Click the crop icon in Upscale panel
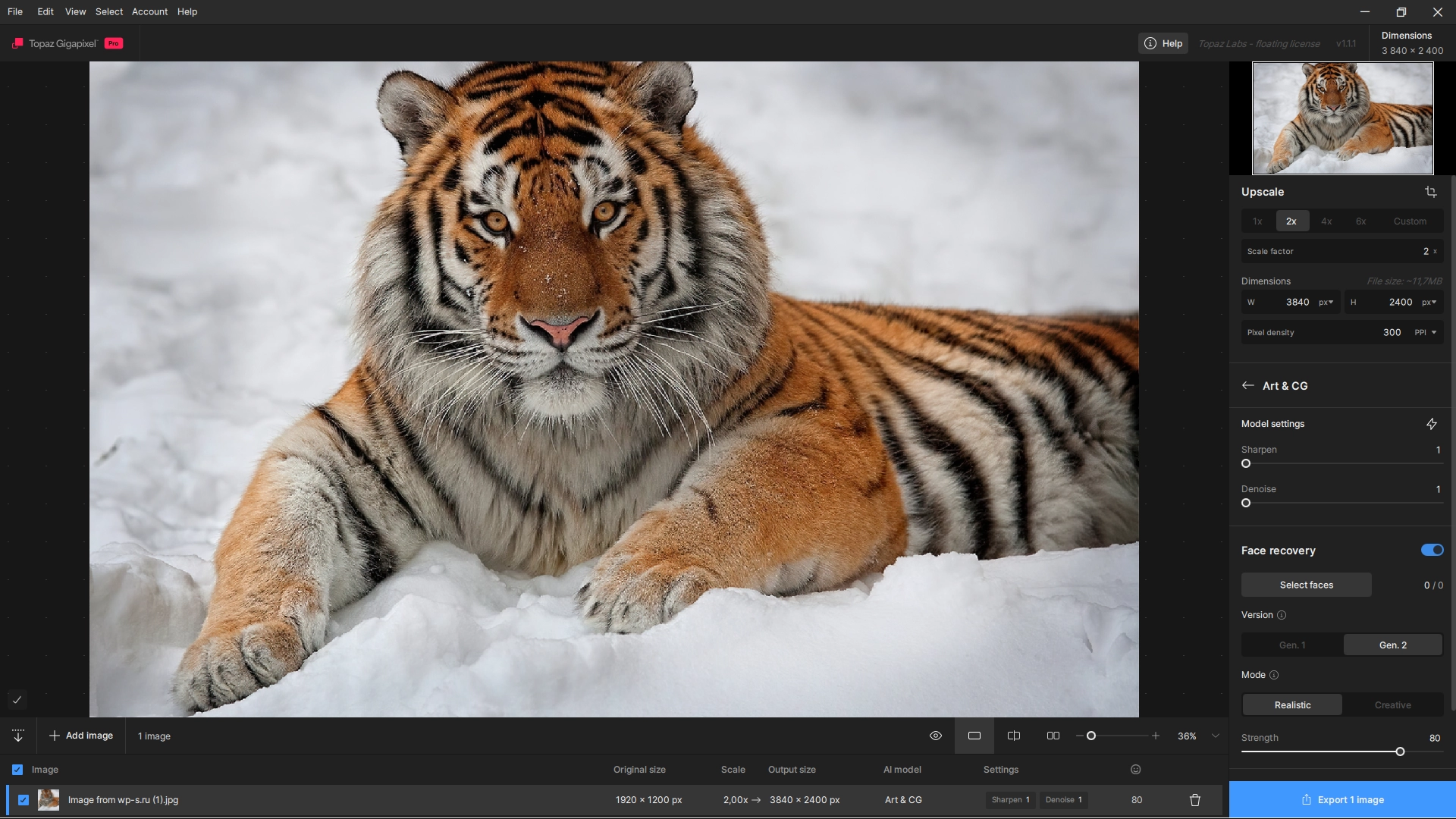This screenshot has width=1456, height=819. coord(1430,192)
